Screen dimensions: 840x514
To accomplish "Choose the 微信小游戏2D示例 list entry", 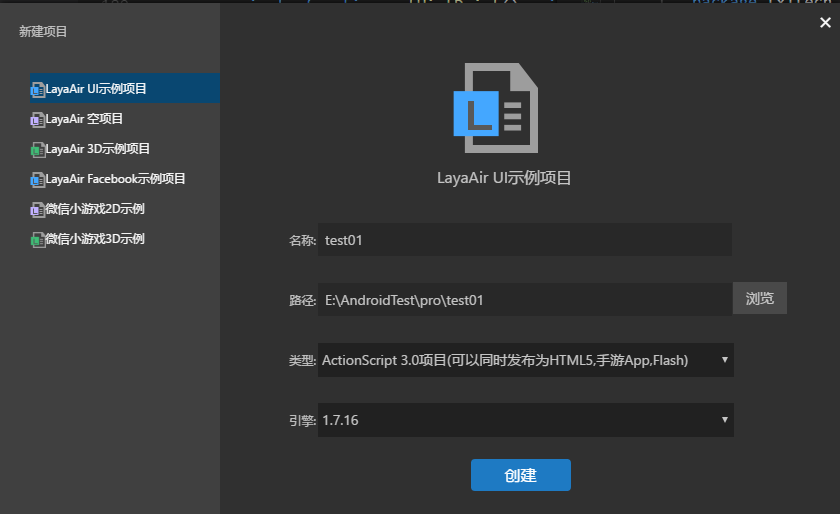I will (x=125, y=208).
